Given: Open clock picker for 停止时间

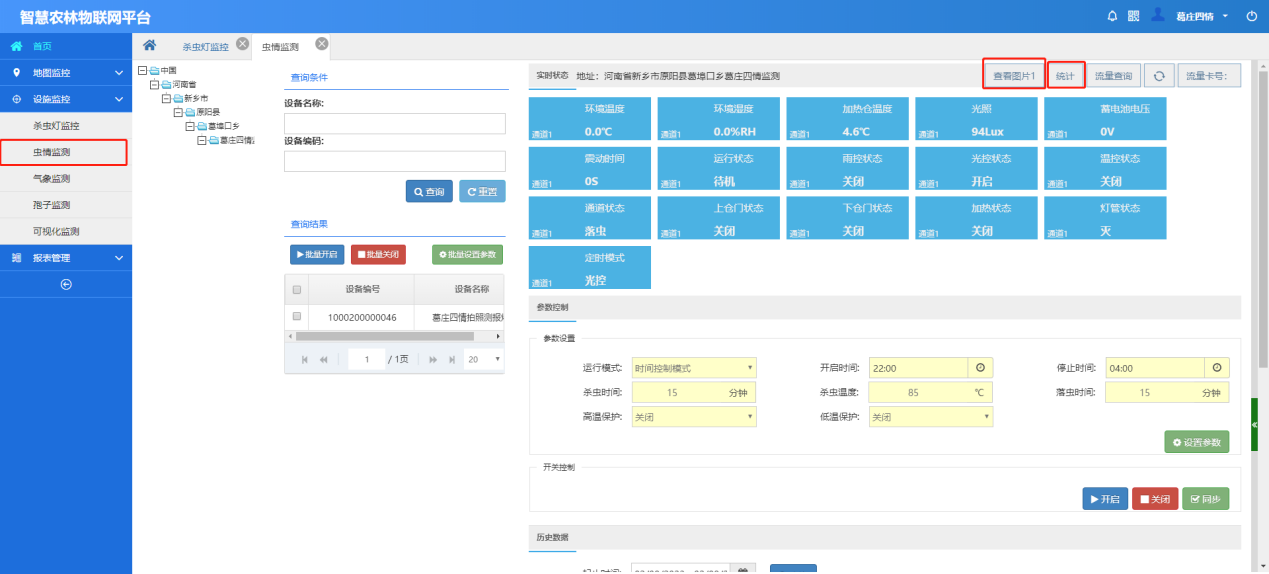Looking at the screenshot, I should pos(1216,368).
